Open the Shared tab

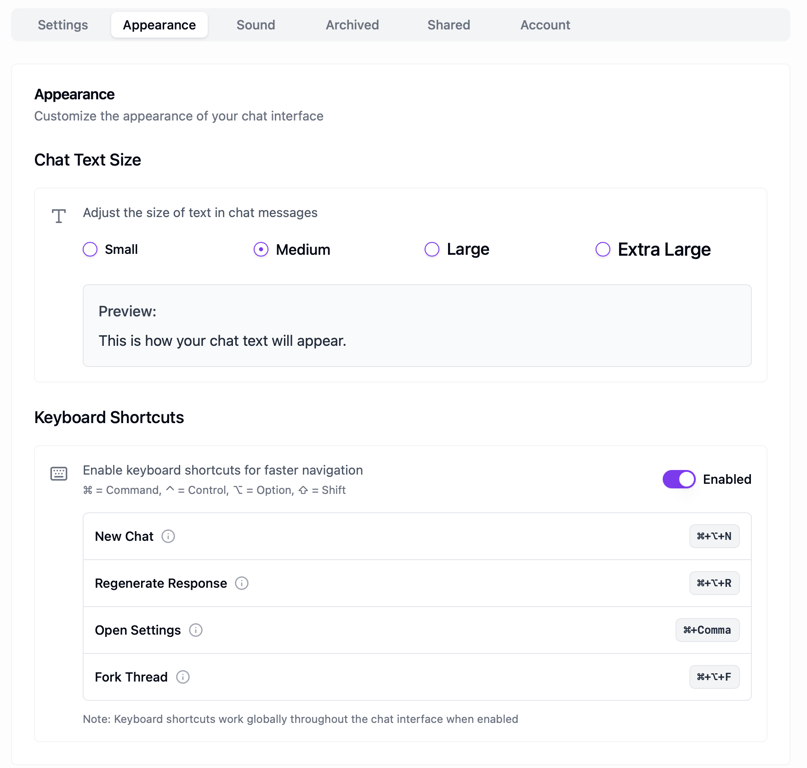pos(449,25)
